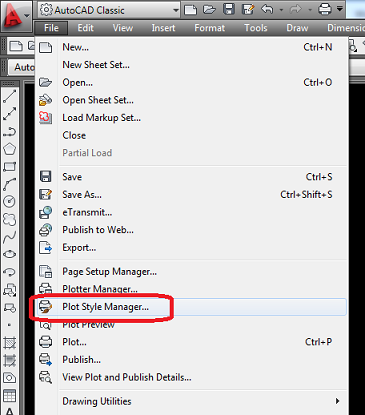The image size is (365, 415).
Task: Open the Format menu in the menu bar
Action: click(x=210, y=28)
